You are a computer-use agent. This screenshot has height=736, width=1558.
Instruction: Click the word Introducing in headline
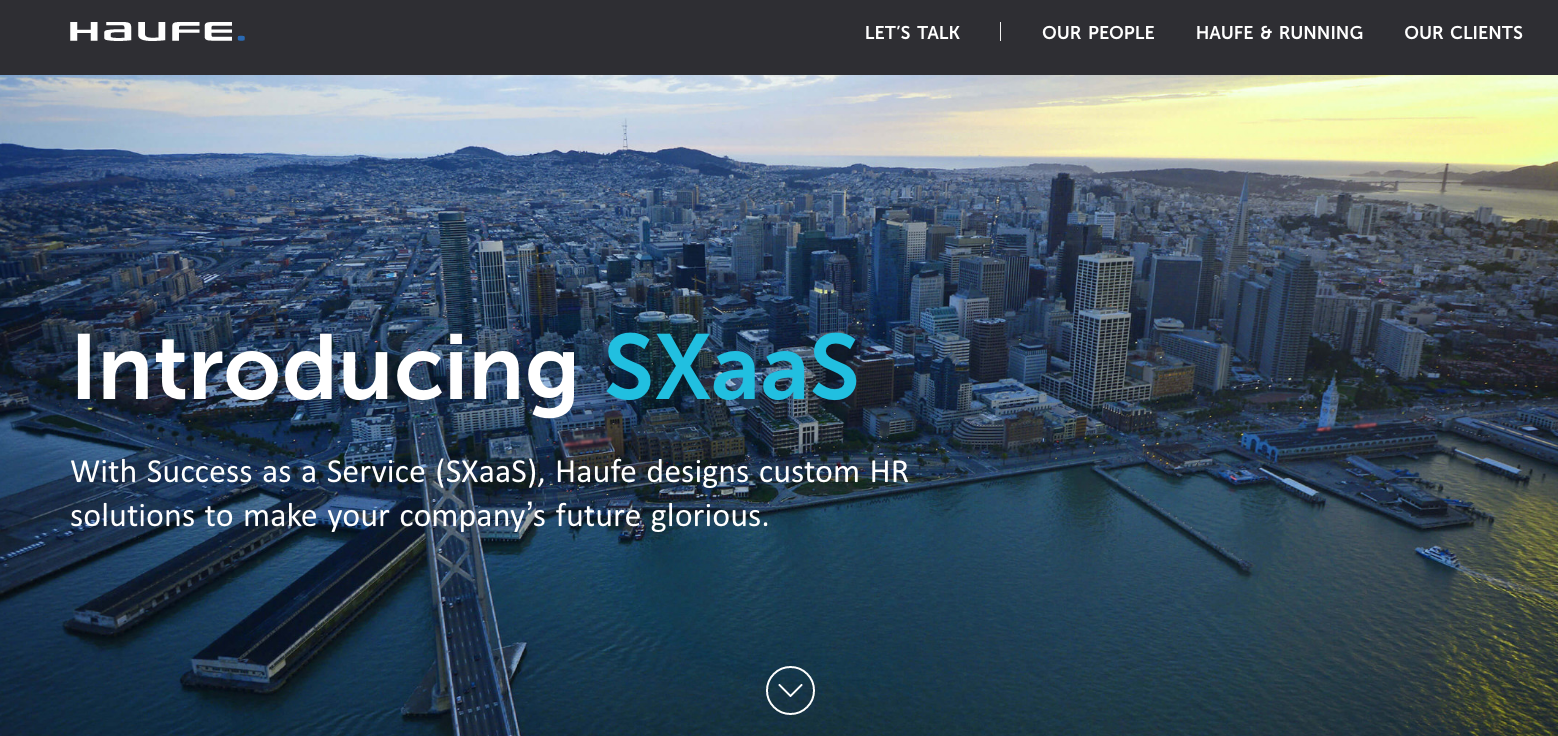[325, 372]
